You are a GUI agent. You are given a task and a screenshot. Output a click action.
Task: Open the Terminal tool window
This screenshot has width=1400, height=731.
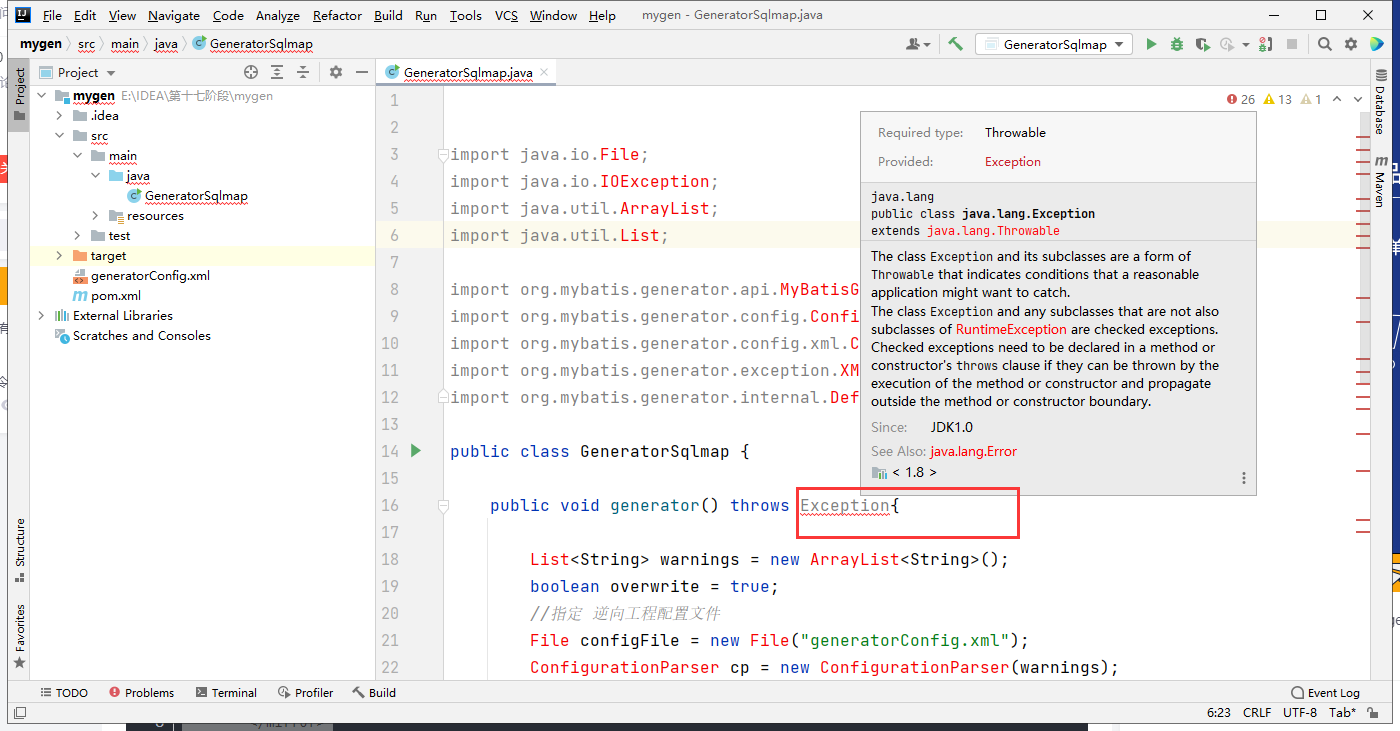pyautogui.click(x=226, y=692)
